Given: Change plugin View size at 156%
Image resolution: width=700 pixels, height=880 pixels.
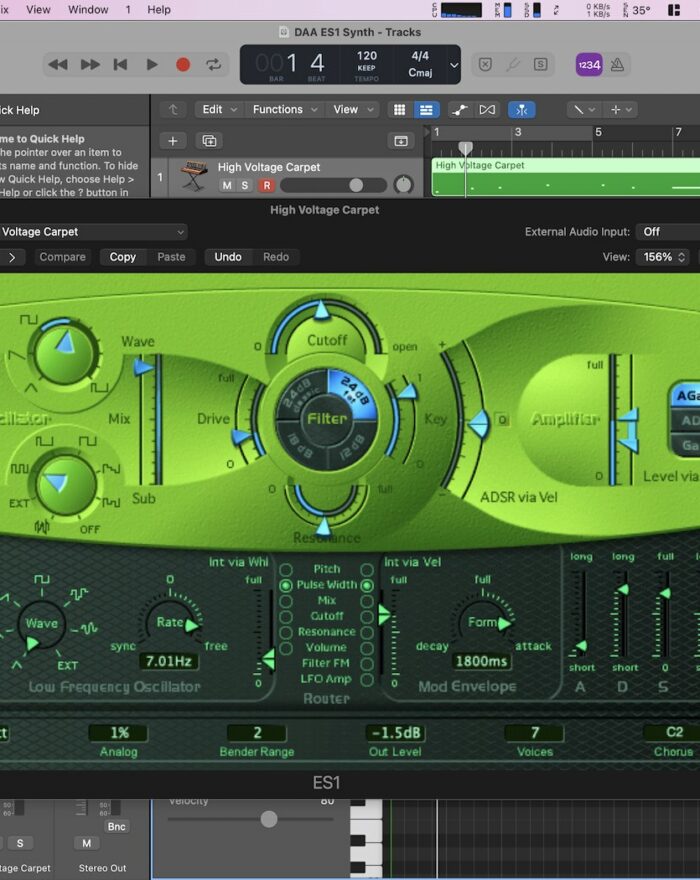Looking at the screenshot, I should (664, 257).
